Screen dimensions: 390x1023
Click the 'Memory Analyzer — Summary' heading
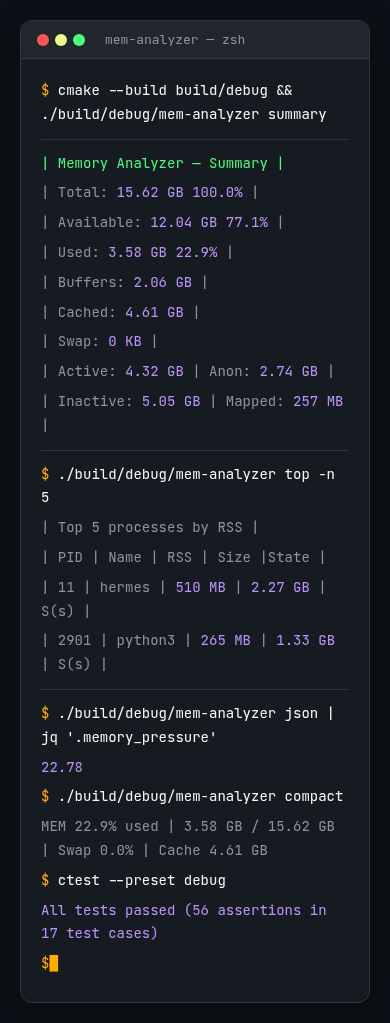(x=162, y=163)
